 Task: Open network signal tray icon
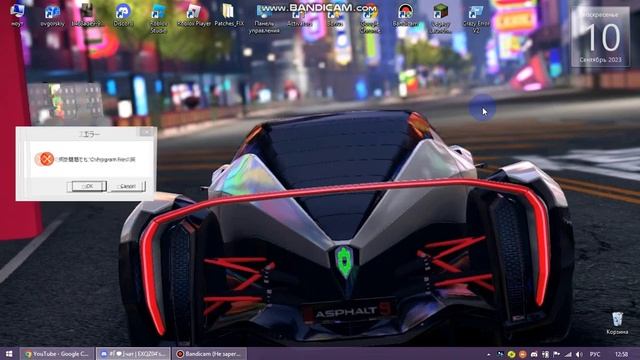[x=568, y=354]
